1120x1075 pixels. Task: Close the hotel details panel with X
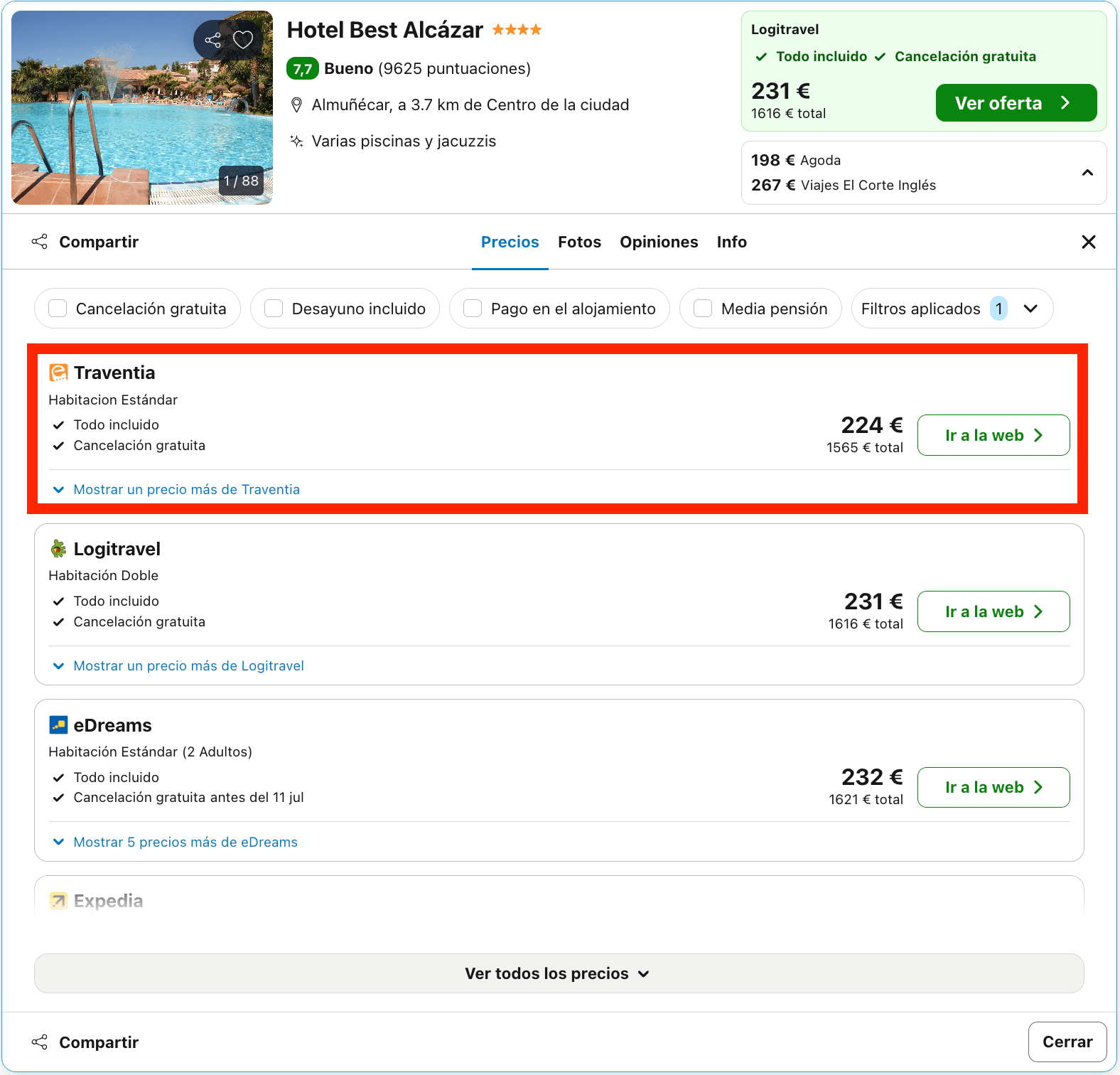pos(1088,242)
